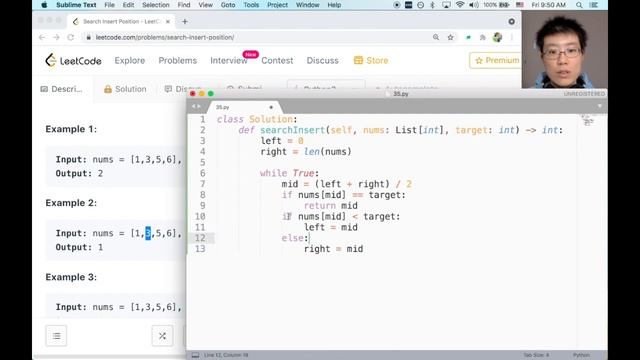
Task: Click the unsaved dot on 35.py tab
Action: 271,107
